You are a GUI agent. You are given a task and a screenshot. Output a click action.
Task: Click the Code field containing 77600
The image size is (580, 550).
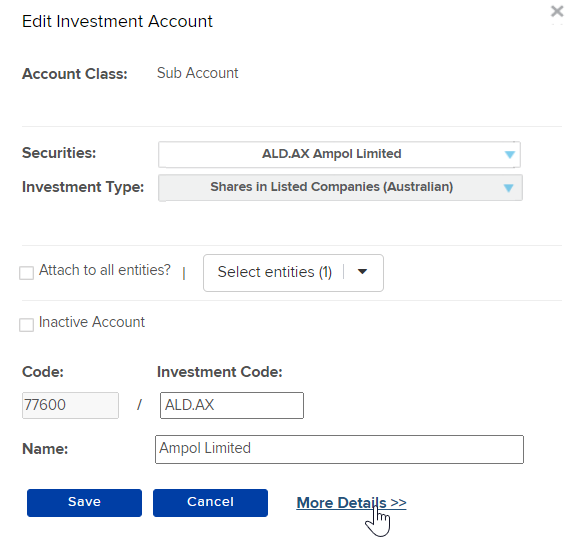pyautogui.click(x=70, y=405)
